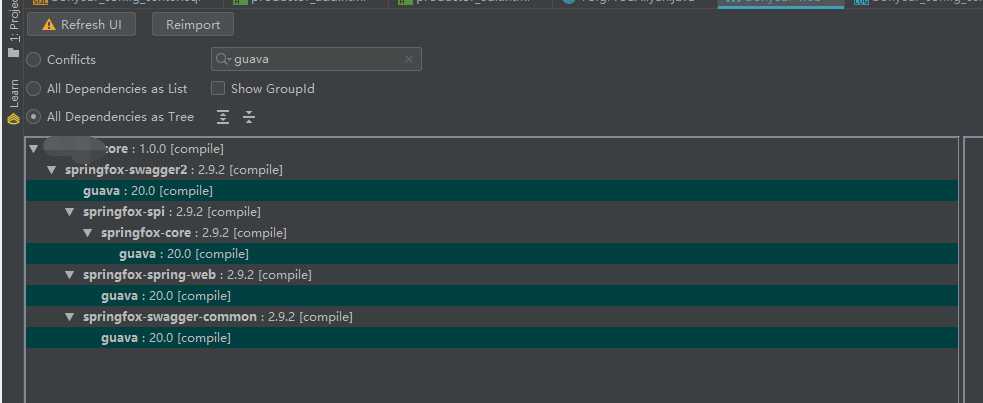The height and width of the screenshot is (403, 983).
Task: Collapse the springfox-swagger2 node
Action: click(51, 170)
